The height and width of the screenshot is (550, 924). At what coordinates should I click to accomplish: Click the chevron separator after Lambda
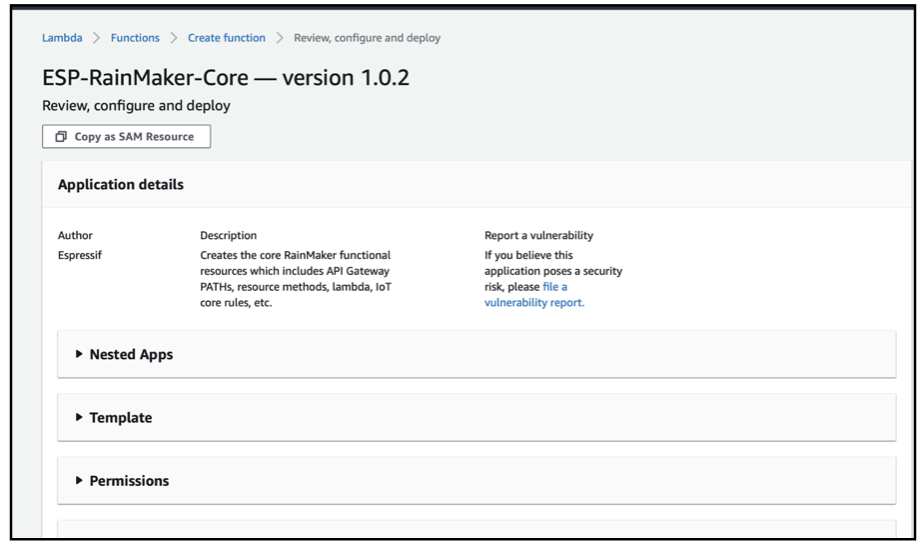point(96,38)
